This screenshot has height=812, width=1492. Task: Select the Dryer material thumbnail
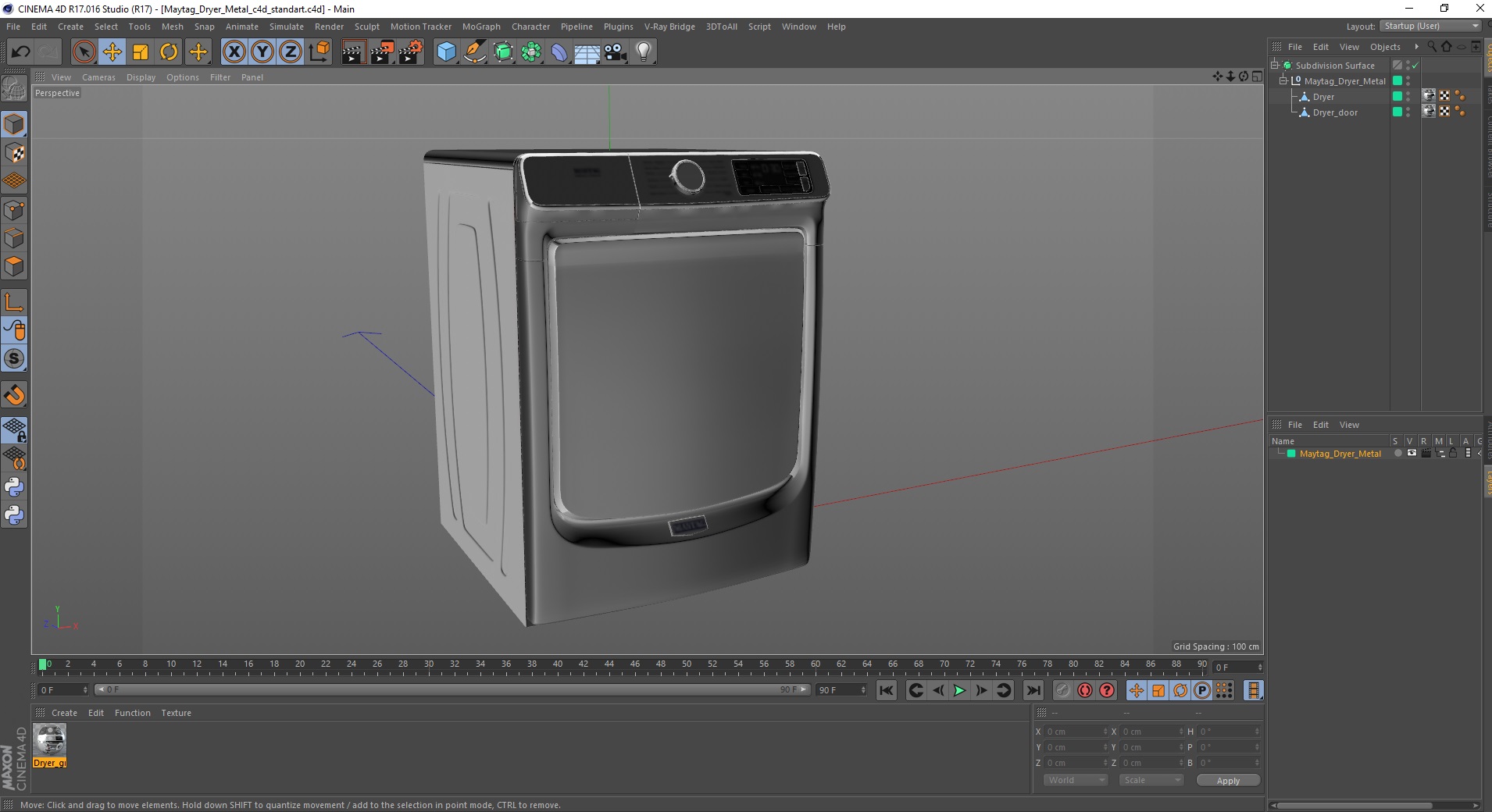click(x=50, y=740)
